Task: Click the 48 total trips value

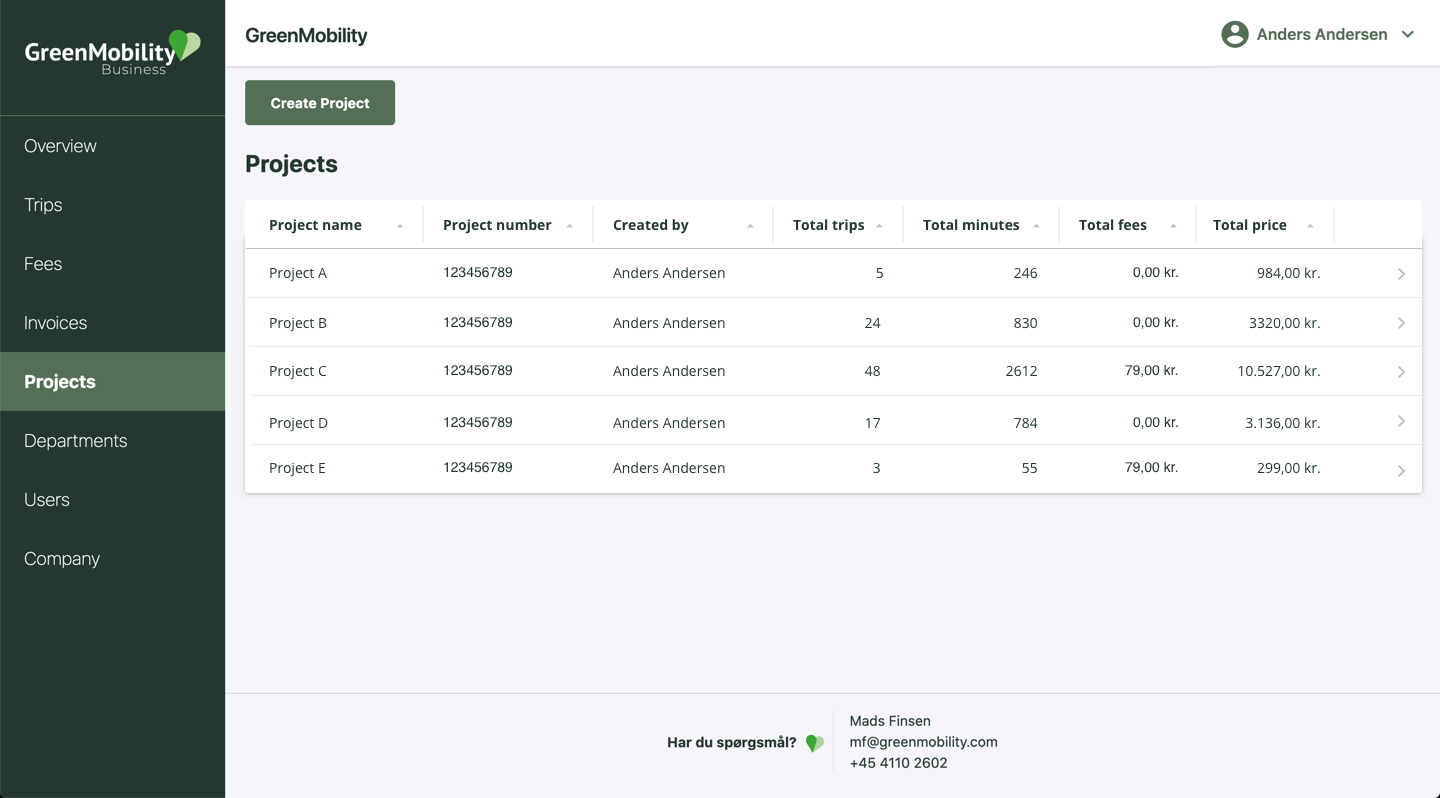Action: tap(872, 371)
